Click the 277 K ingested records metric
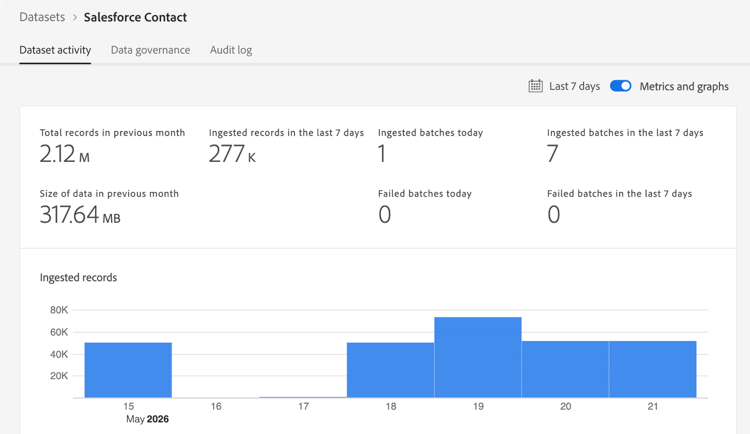The image size is (750, 434). point(232,154)
